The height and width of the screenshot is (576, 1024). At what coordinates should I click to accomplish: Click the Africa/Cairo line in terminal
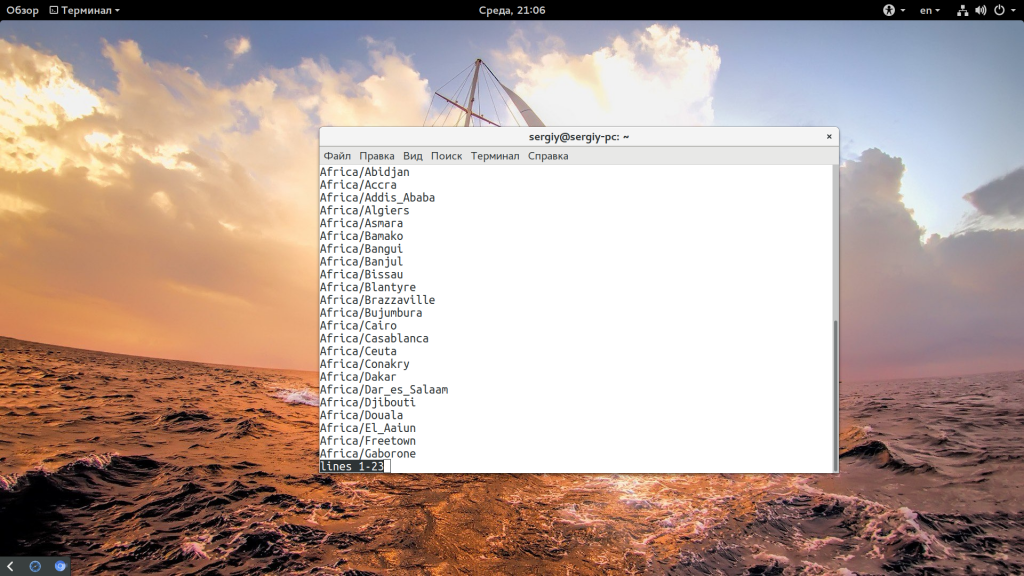click(358, 326)
